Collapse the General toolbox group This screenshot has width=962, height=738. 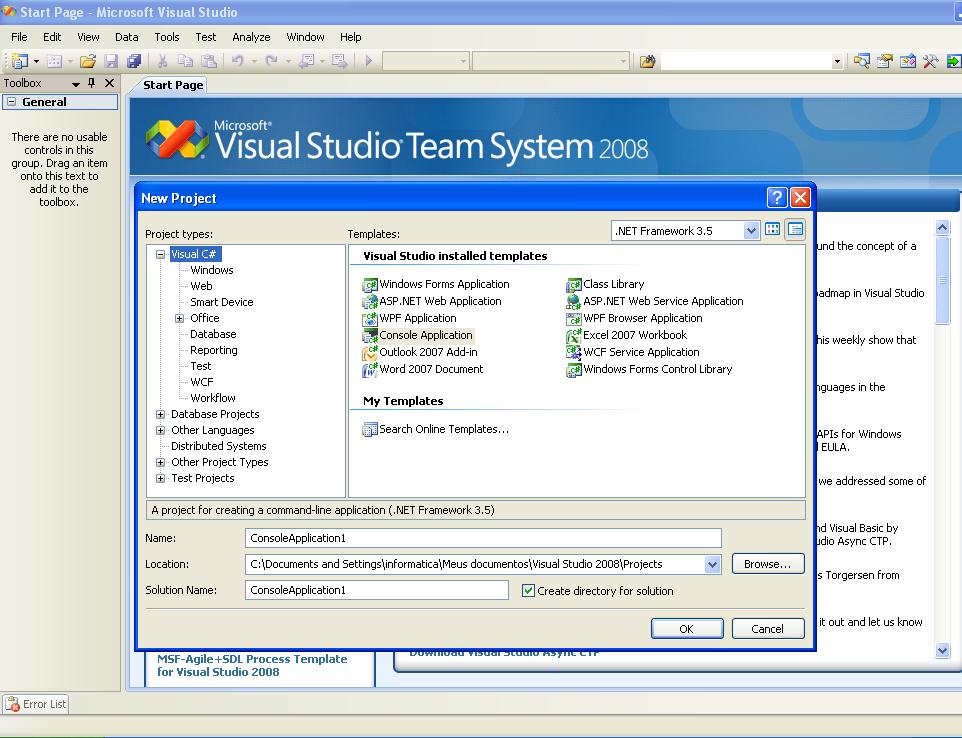[x=12, y=102]
